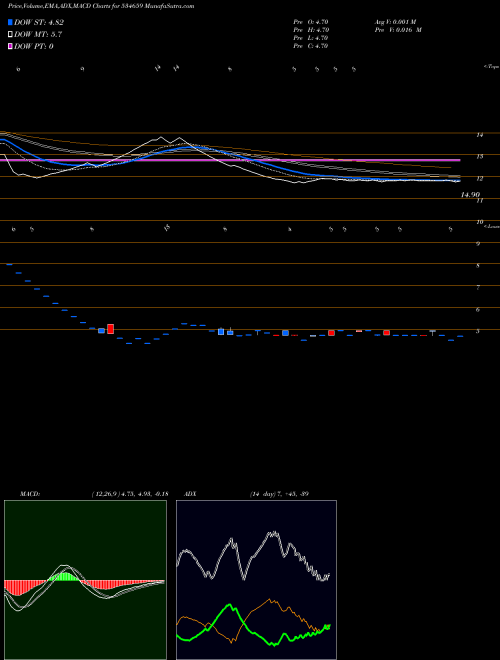Click the magenta DOW PT legend swatch
The width and height of the screenshot is (500, 660).
click(x=11, y=46)
